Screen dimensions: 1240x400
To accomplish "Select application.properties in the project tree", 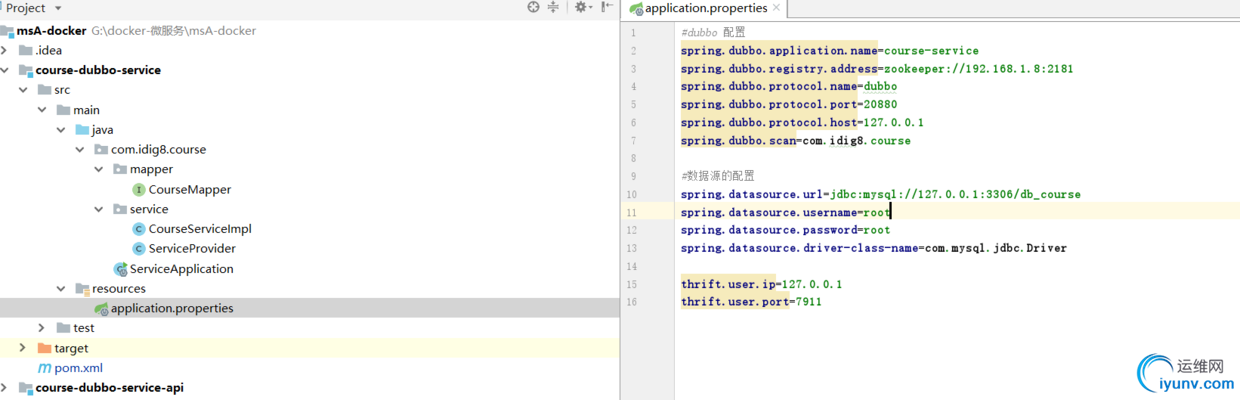I will 171,308.
